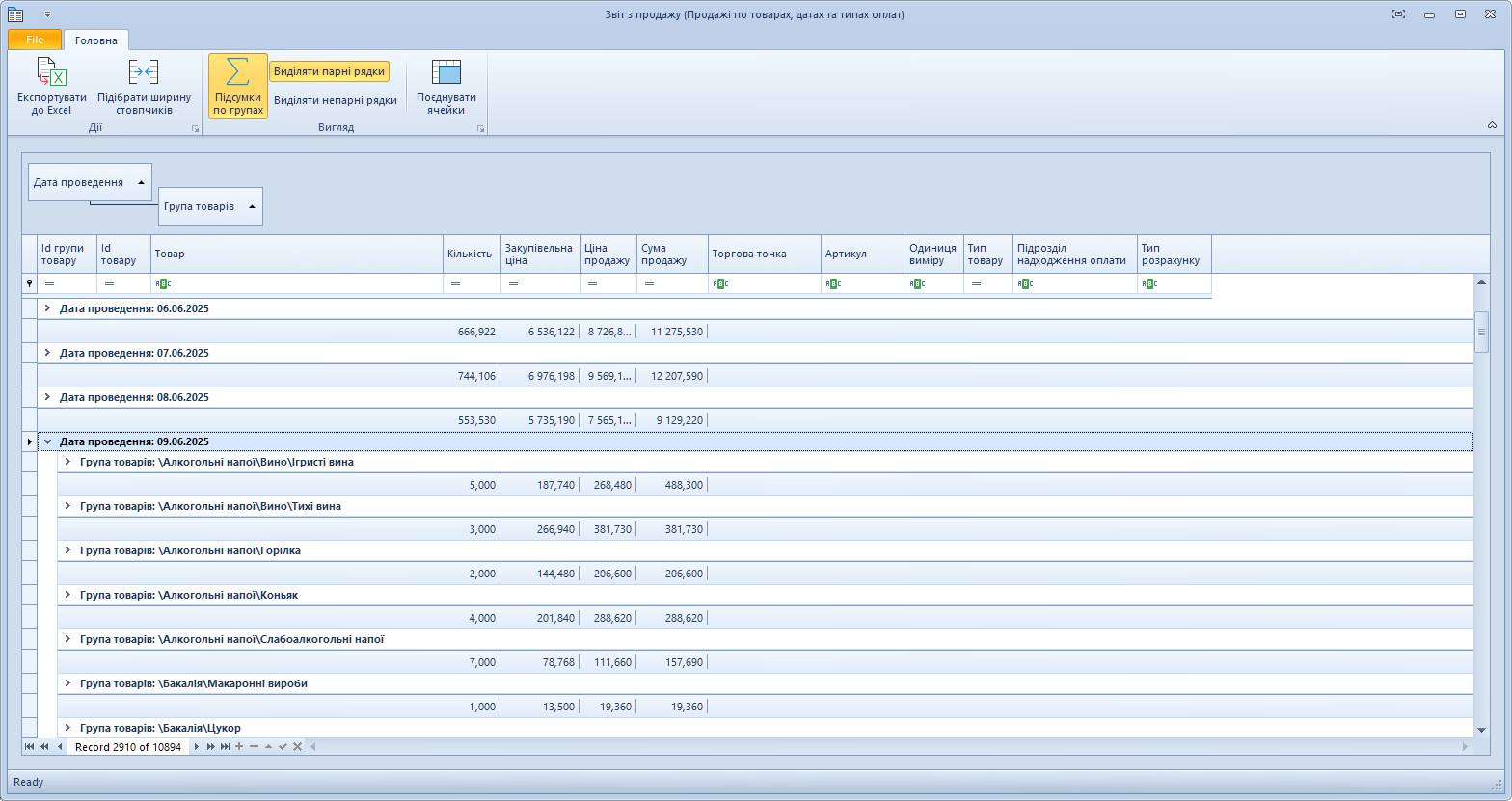Sort by the Артикул column header
The height and width of the screenshot is (801, 1512).
(x=863, y=254)
